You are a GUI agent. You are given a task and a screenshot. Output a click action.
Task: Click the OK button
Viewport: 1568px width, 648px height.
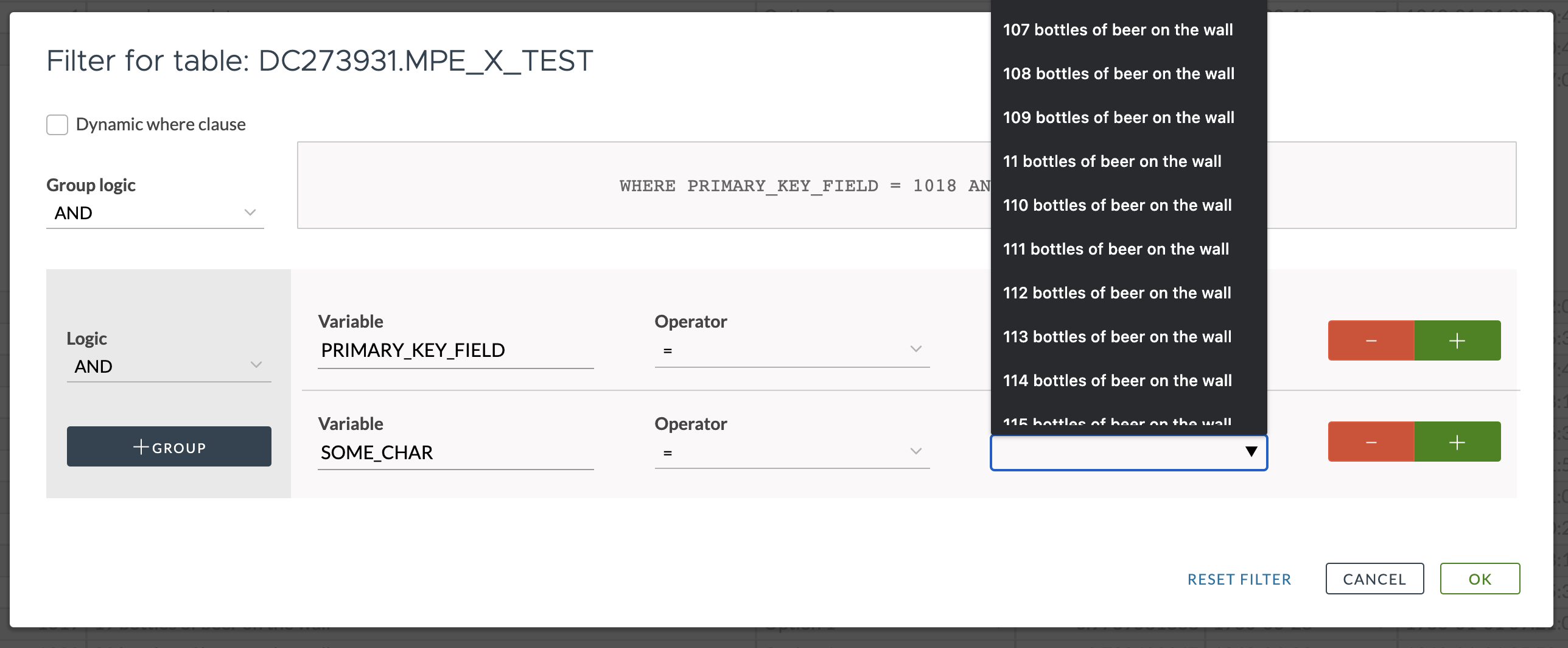coord(1480,579)
